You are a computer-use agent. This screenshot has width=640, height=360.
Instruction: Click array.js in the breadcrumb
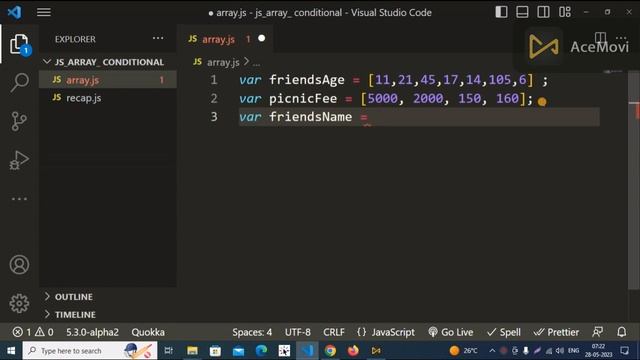point(223,62)
